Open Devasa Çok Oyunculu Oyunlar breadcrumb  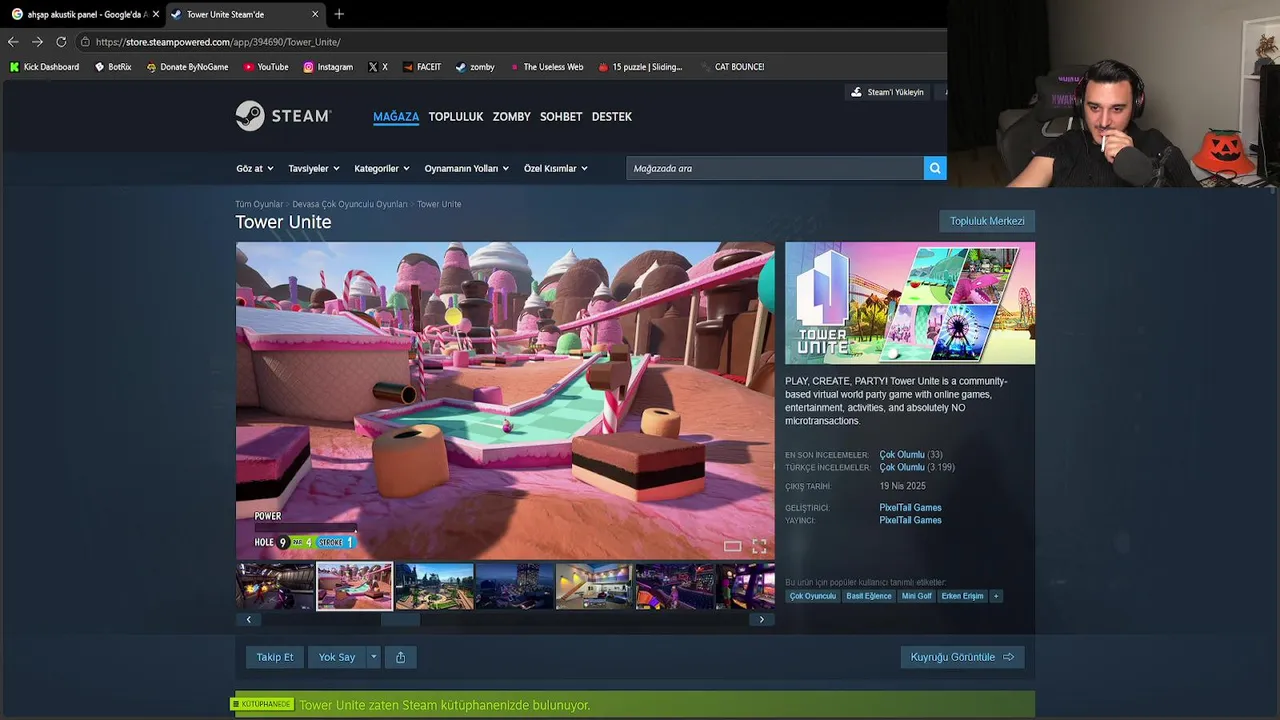click(x=350, y=204)
